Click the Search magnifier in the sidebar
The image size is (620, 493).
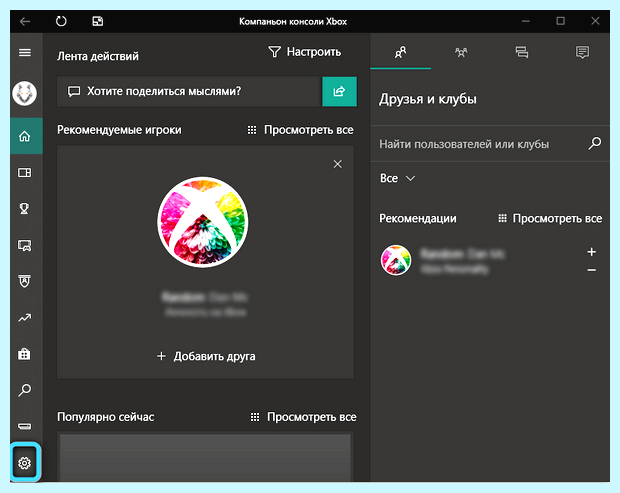click(x=25, y=390)
